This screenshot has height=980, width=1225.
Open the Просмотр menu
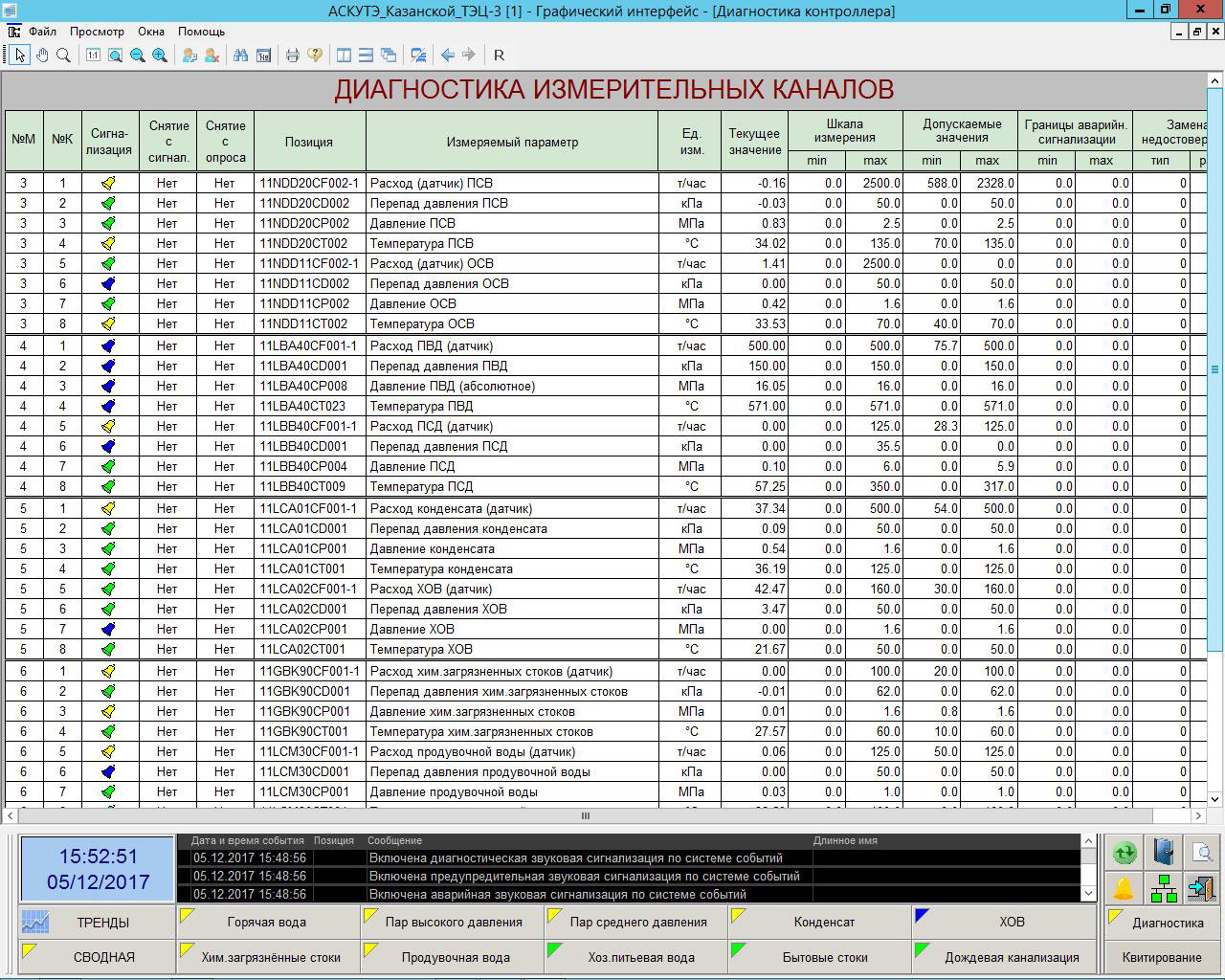[97, 32]
